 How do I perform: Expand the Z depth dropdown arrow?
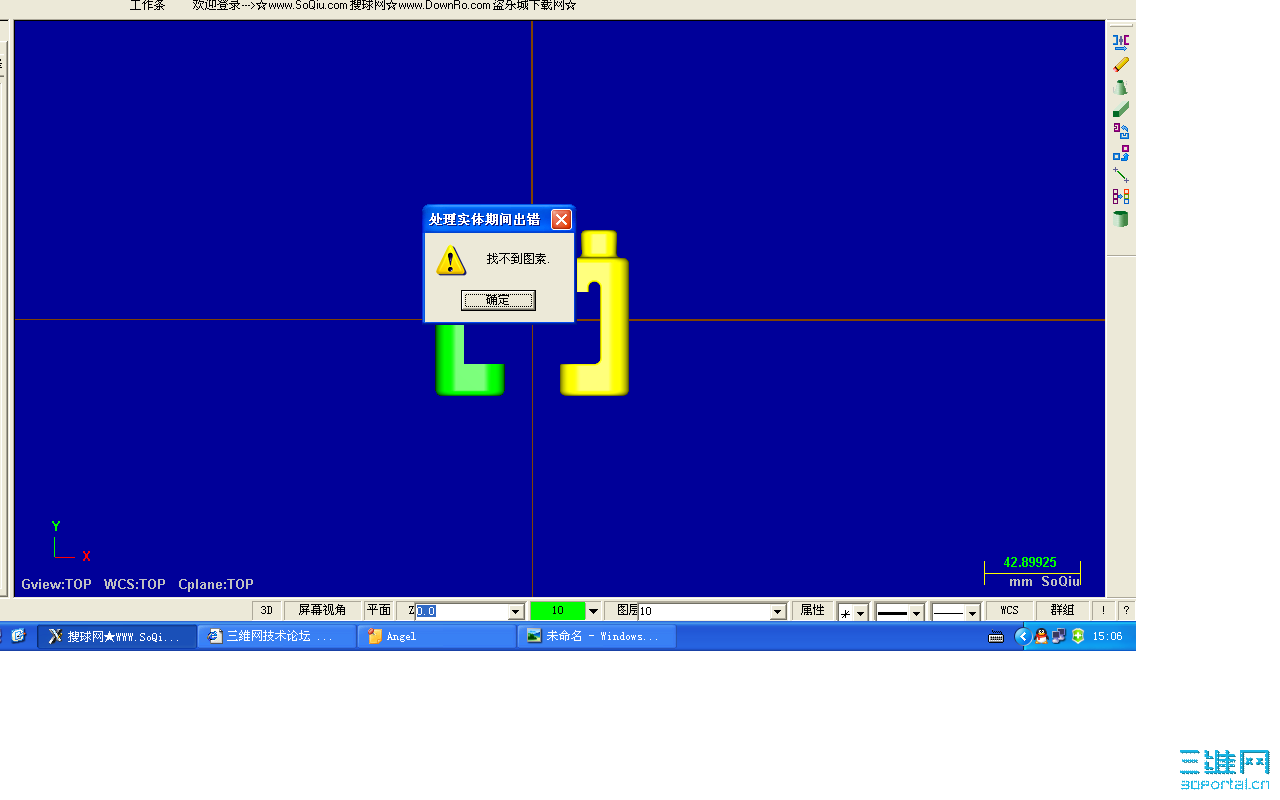click(x=516, y=611)
